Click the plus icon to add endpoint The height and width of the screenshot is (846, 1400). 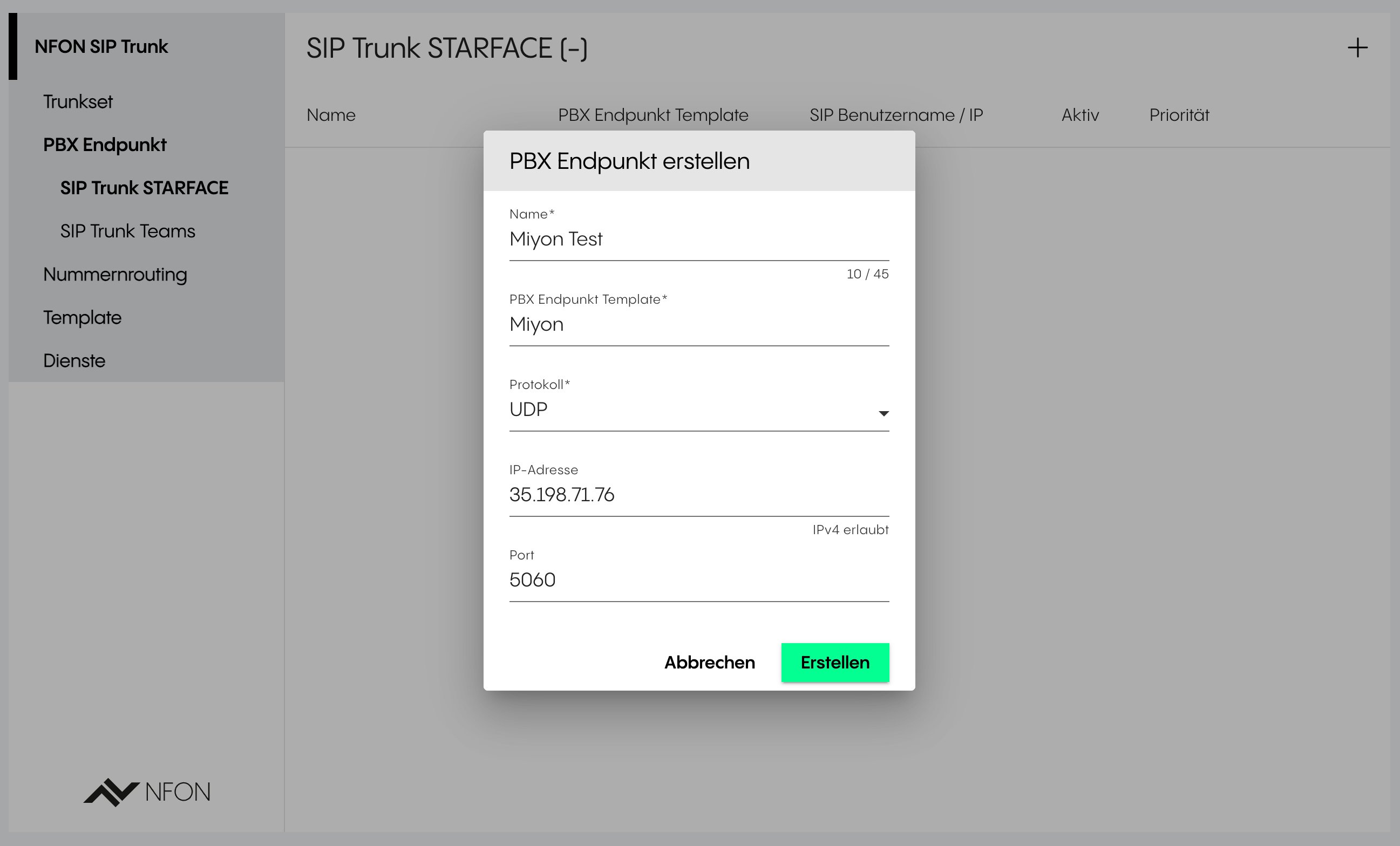coord(1357,47)
